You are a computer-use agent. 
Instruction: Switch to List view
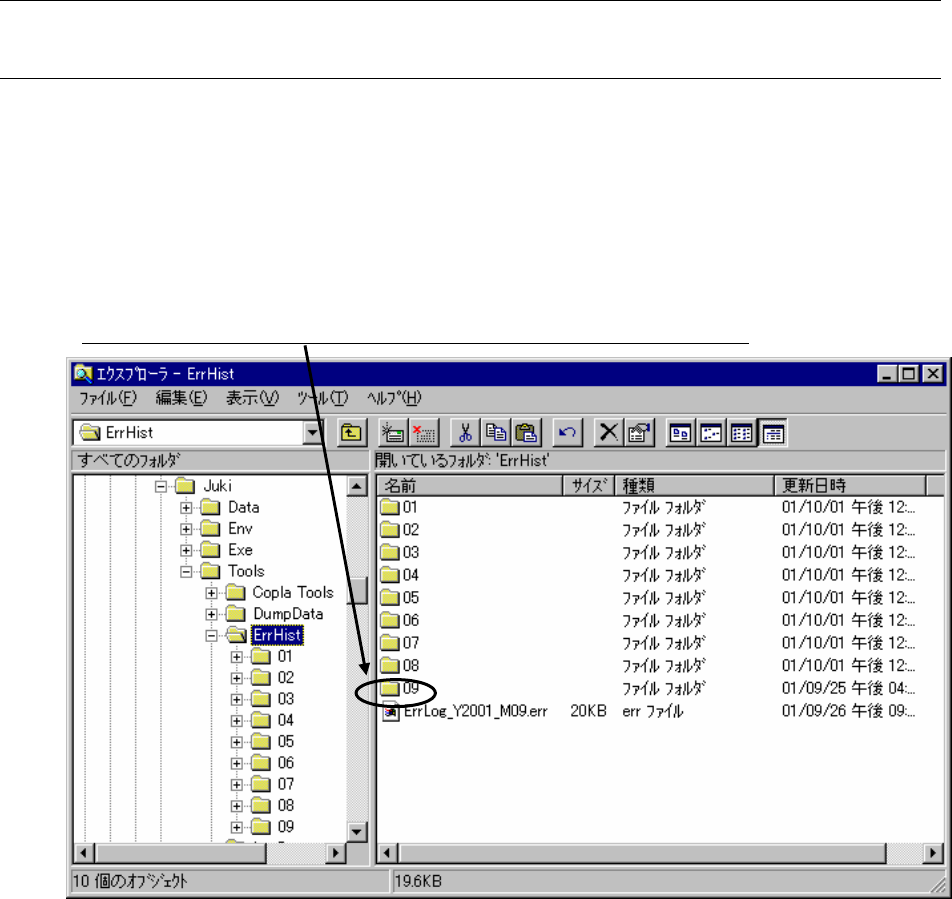[741, 433]
